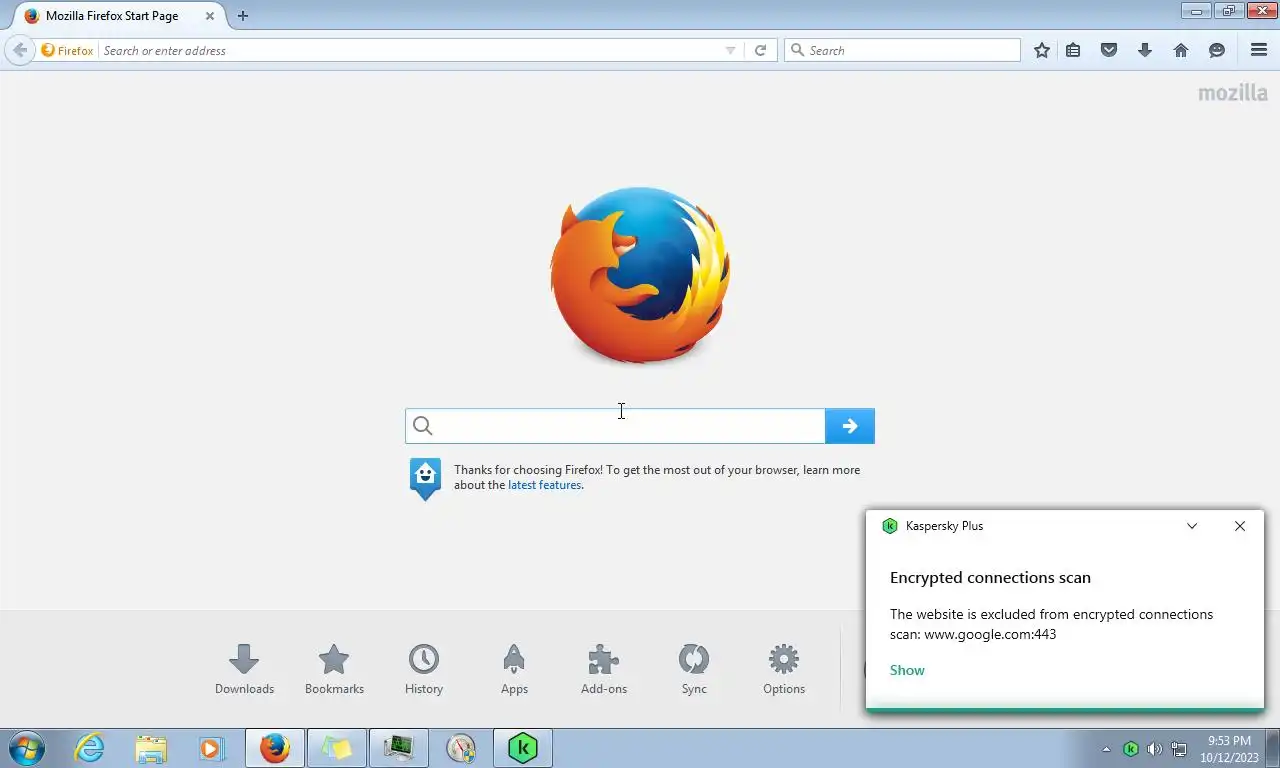This screenshot has height=768, width=1280.
Task: Show hidden system tray icons
Action: tap(1106, 749)
